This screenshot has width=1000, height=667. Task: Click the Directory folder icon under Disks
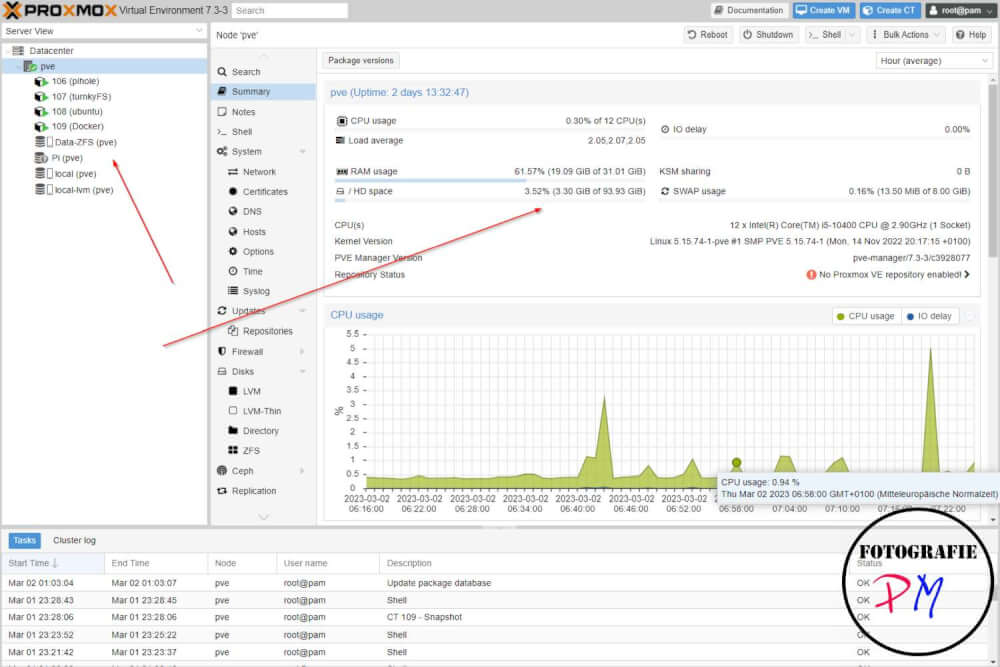[233, 430]
